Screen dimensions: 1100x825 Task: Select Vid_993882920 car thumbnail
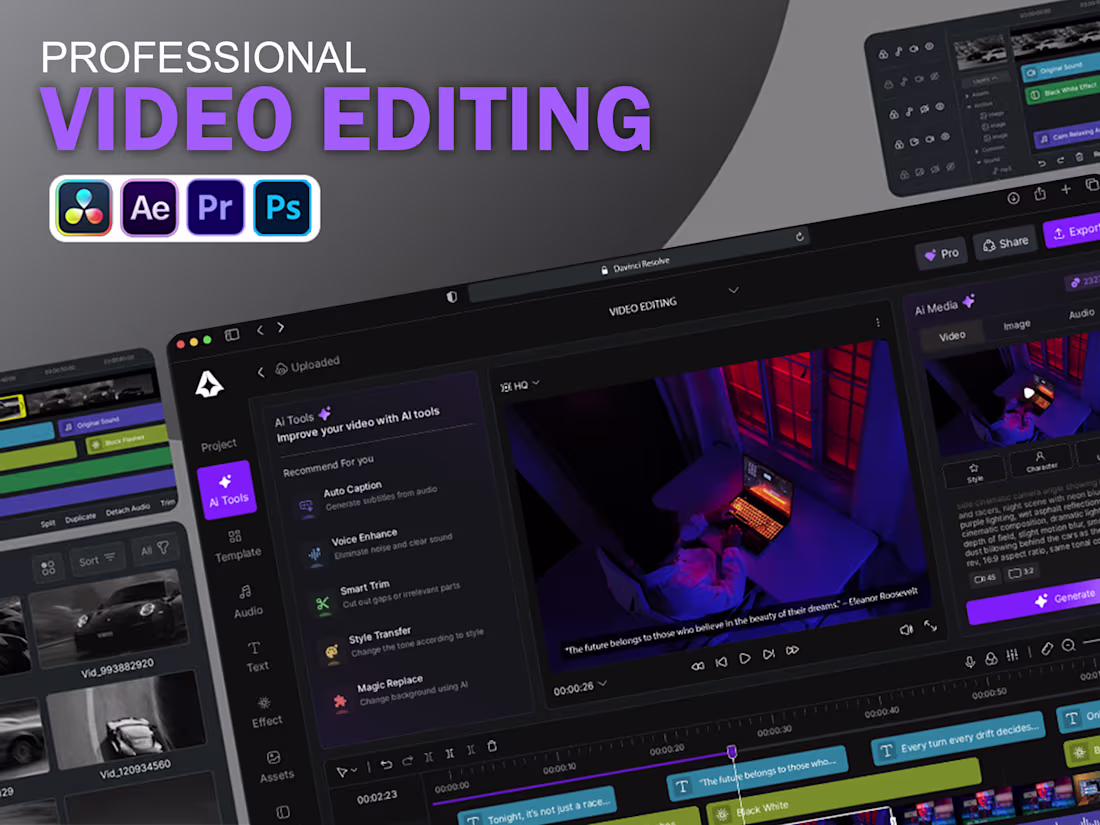[x=109, y=619]
